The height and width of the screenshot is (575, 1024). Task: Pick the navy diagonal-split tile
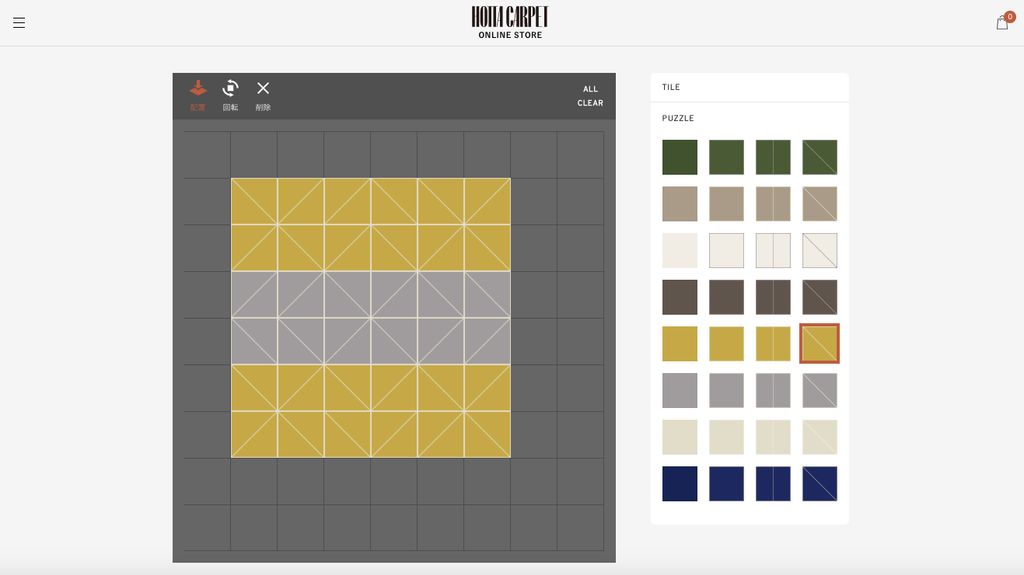pyautogui.click(x=819, y=484)
